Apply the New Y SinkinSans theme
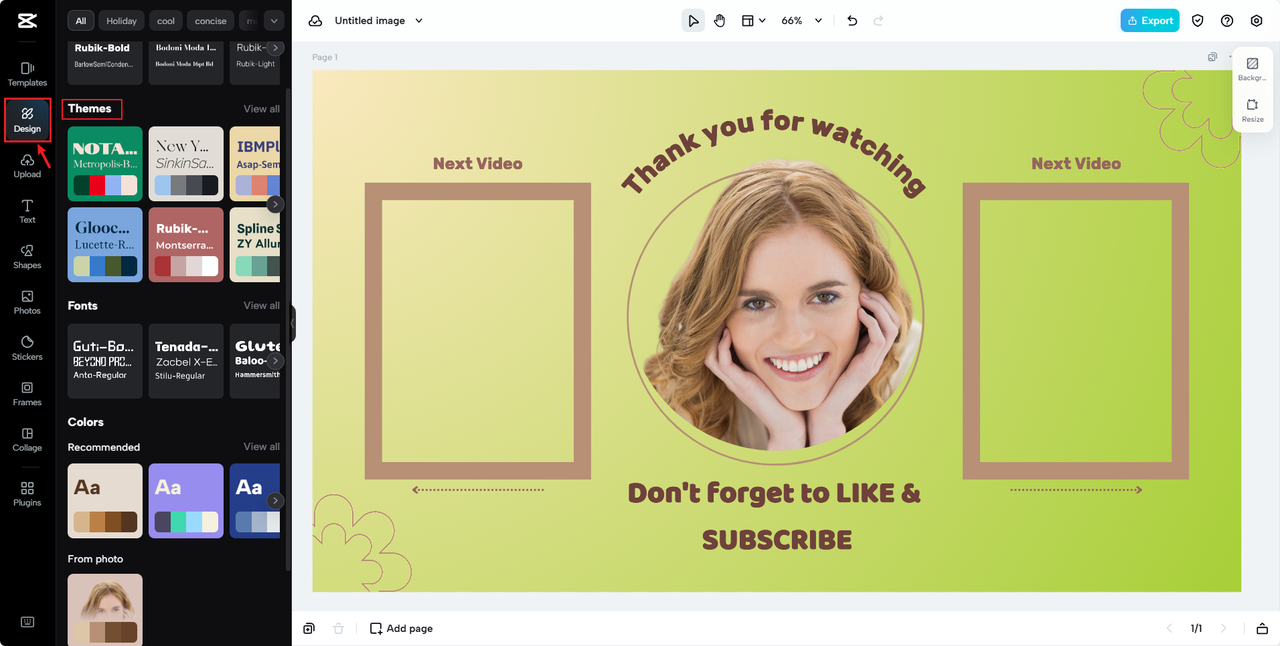 [186, 163]
